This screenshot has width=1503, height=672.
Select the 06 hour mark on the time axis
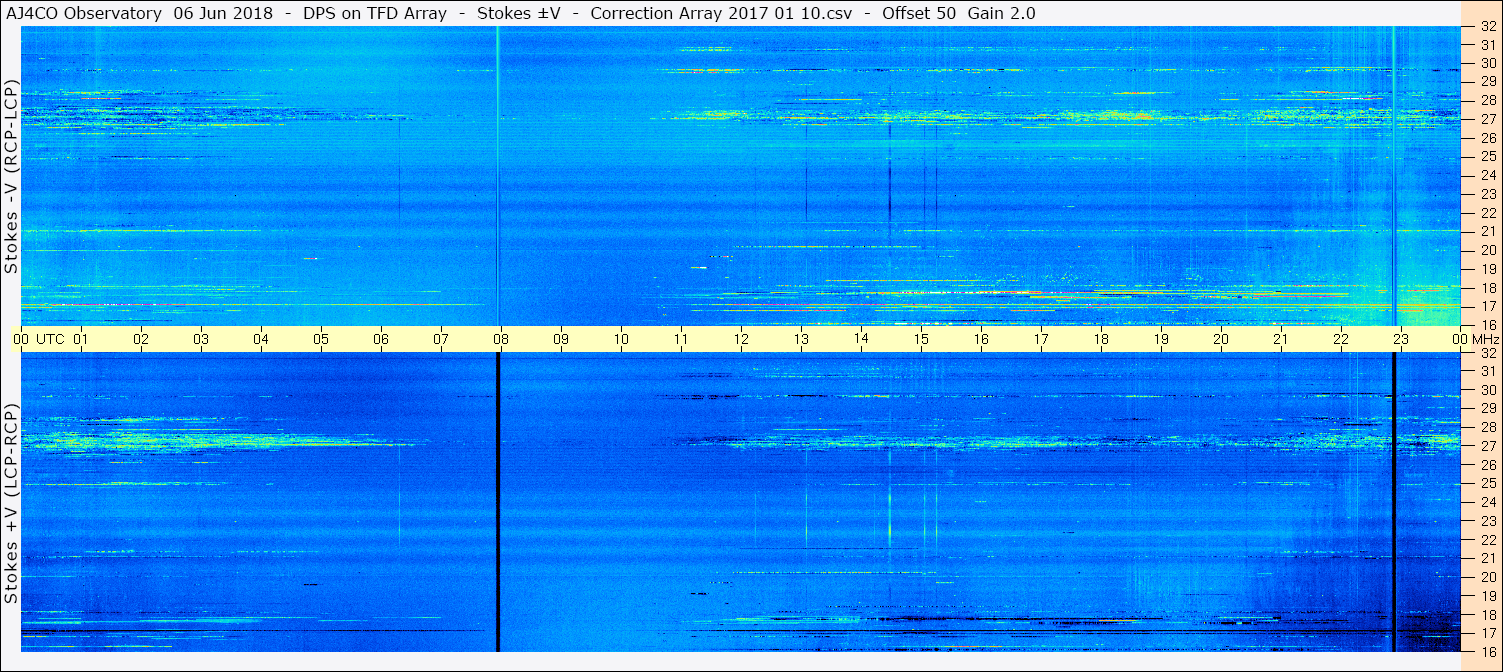(x=381, y=339)
